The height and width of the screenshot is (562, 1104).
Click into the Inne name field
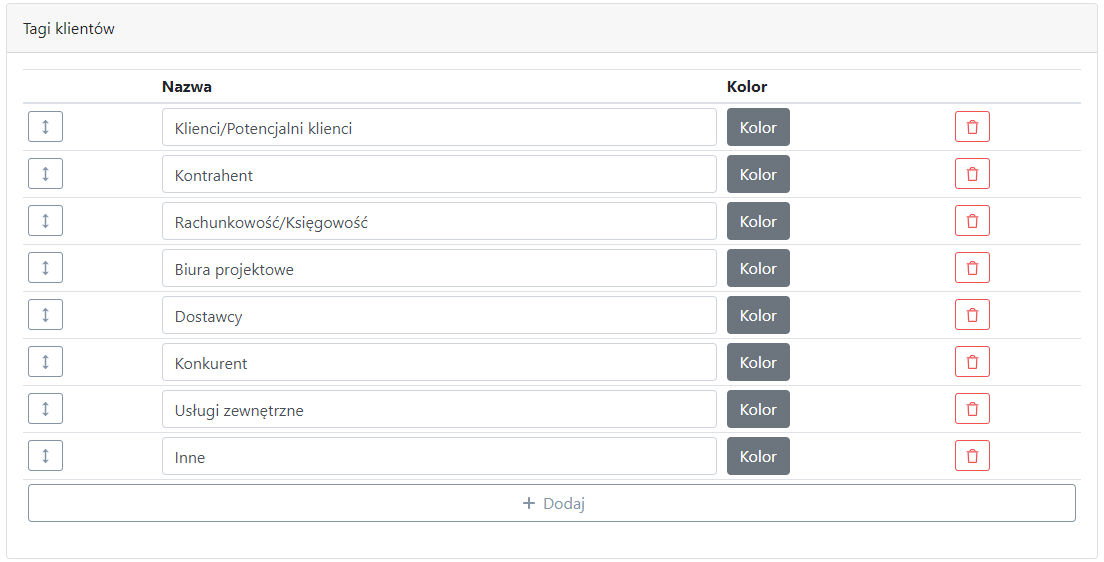coord(439,456)
